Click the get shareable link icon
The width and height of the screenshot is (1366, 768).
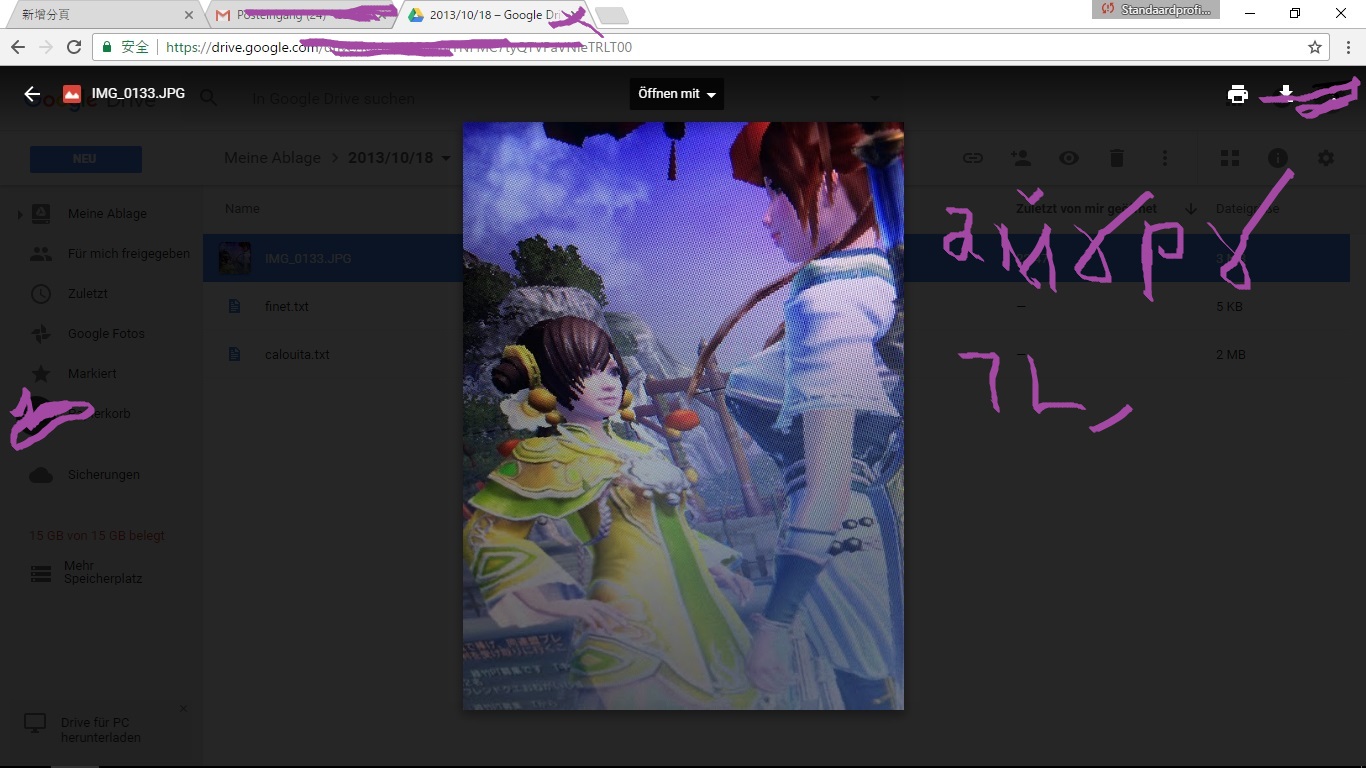click(x=972, y=158)
